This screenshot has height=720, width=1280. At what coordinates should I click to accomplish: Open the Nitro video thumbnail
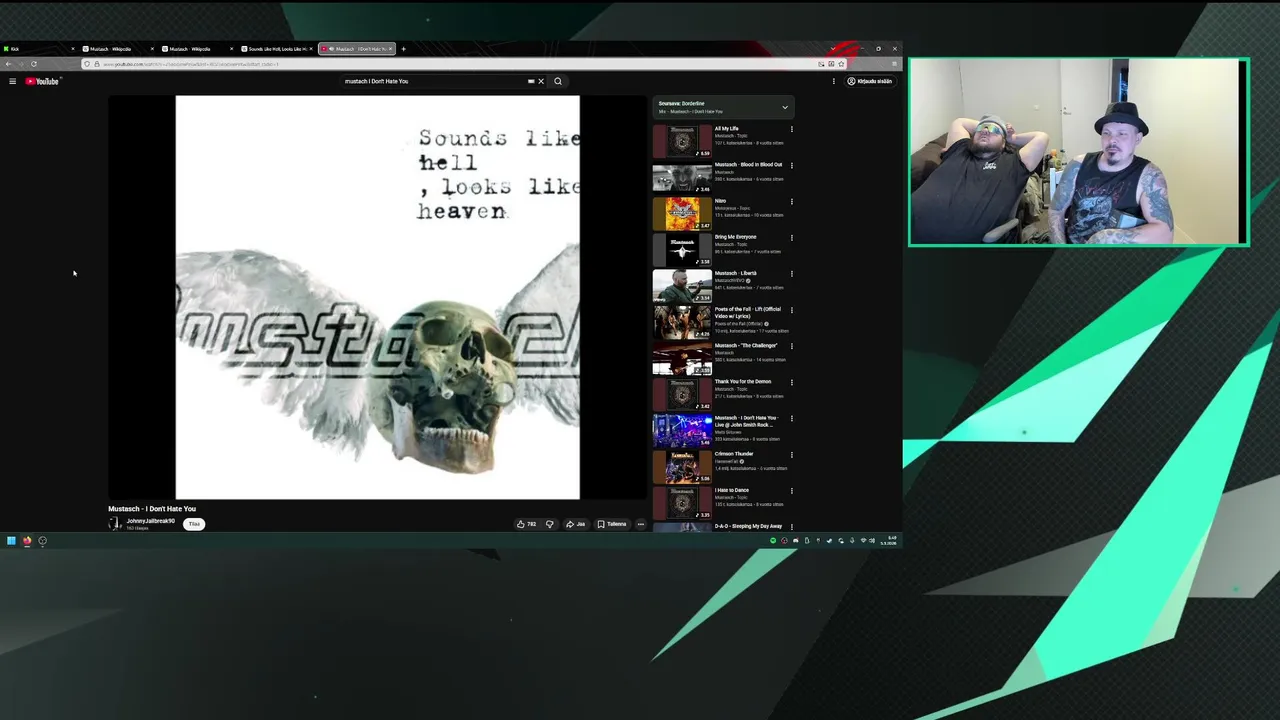coord(682,214)
